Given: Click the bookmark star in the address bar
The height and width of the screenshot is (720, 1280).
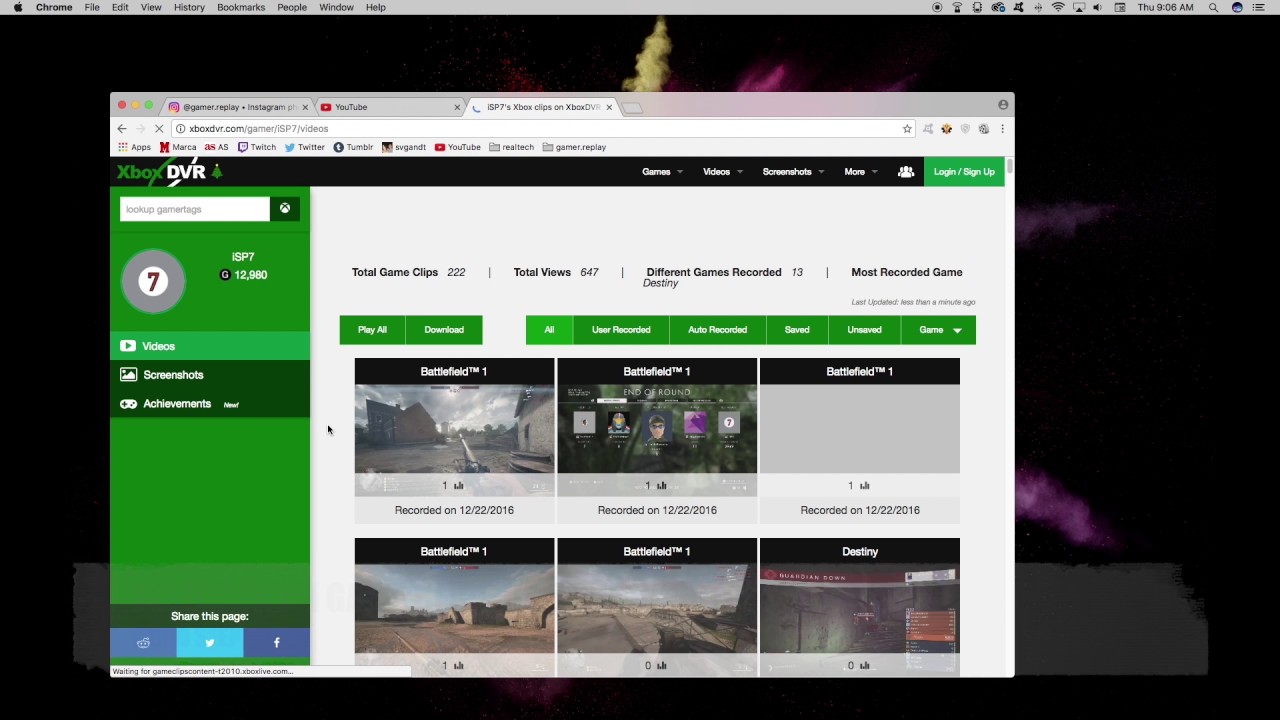Looking at the screenshot, I should click(x=907, y=128).
